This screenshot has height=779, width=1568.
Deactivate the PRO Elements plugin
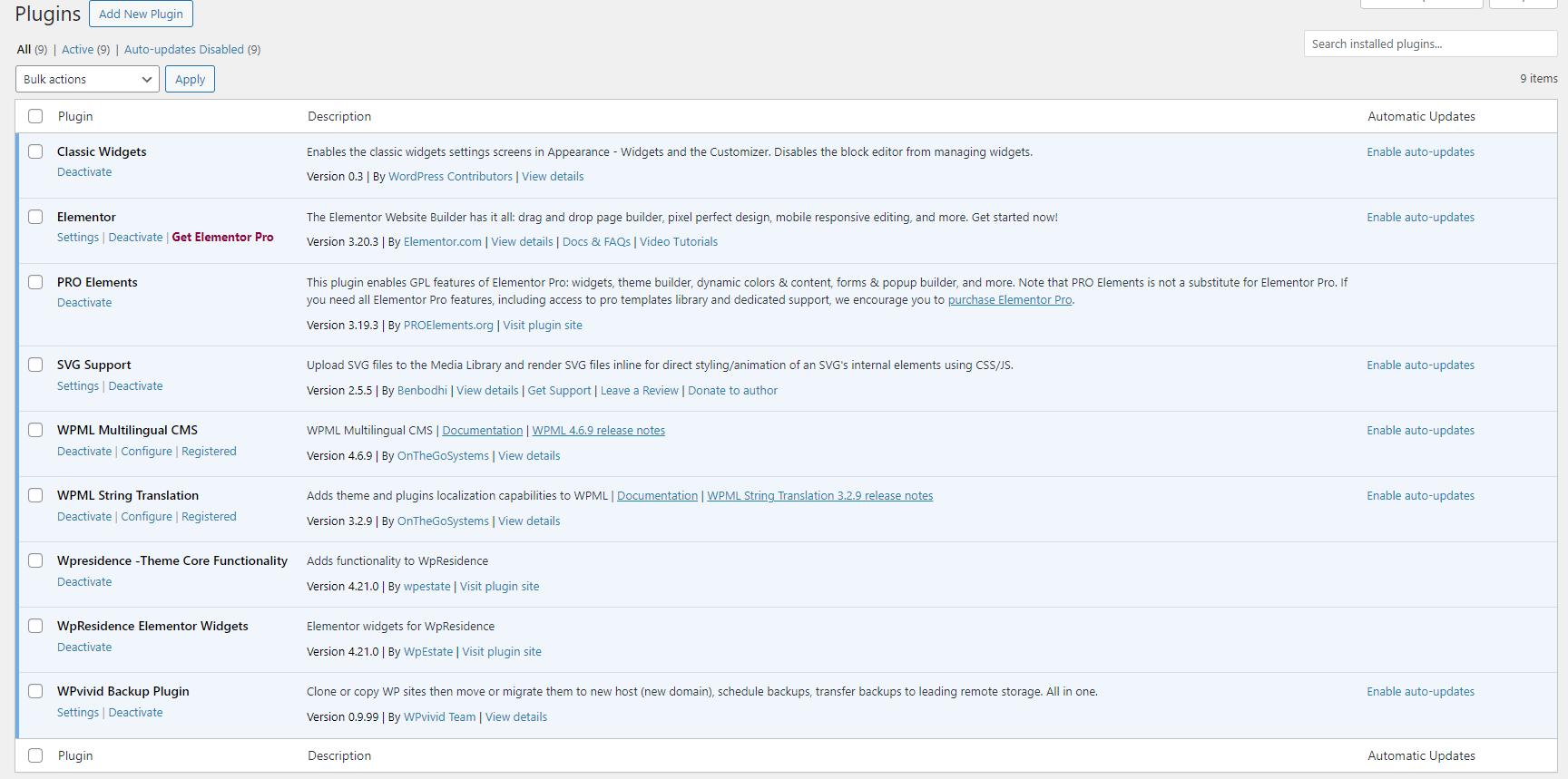click(84, 303)
